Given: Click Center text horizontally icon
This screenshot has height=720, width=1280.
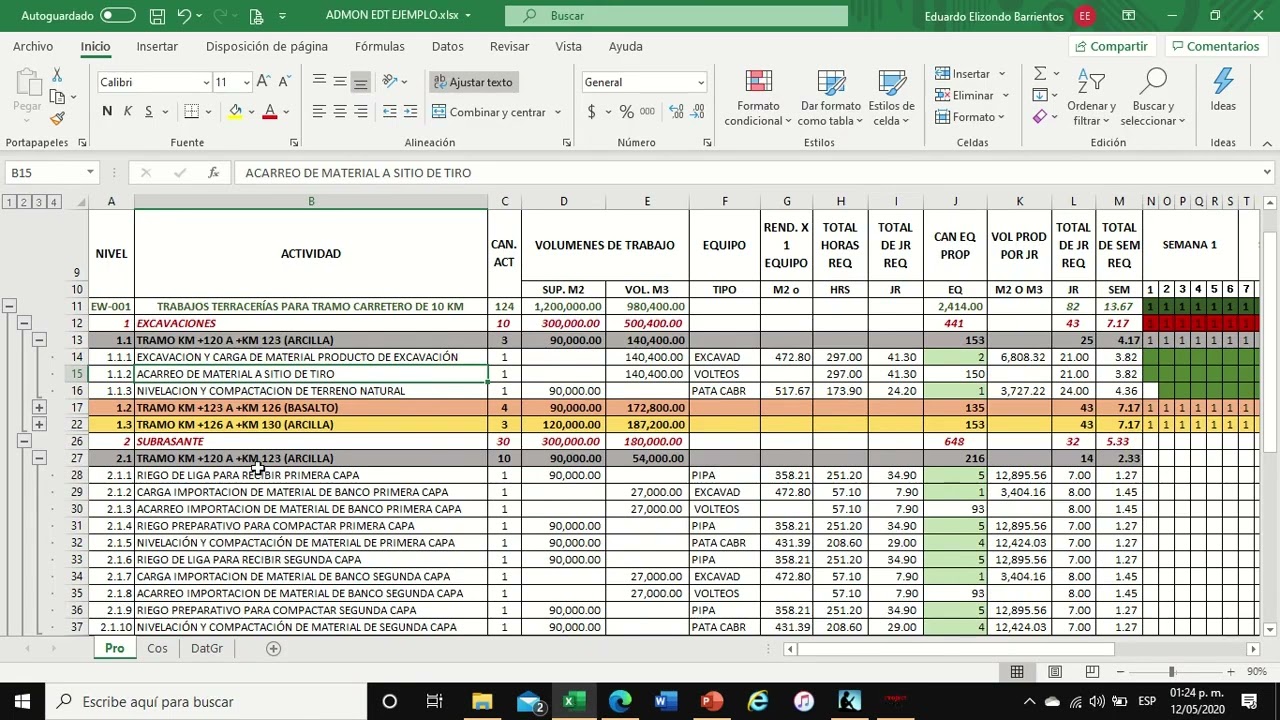Looking at the screenshot, I should coord(340,111).
